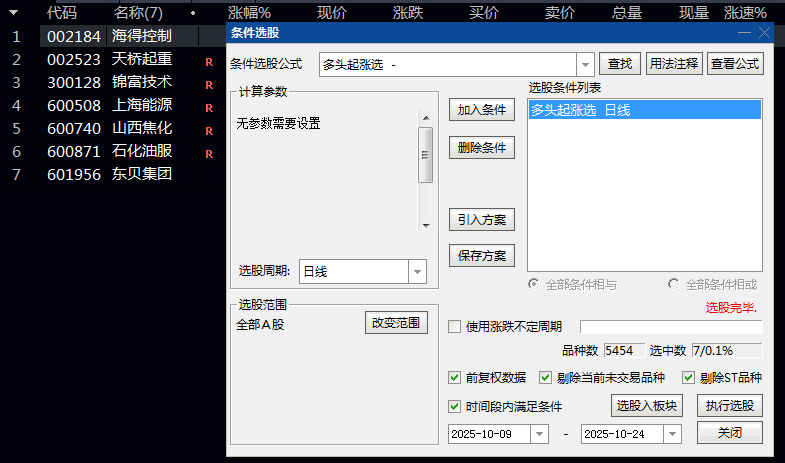Image resolution: width=785 pixels, height=463 pixels.
Task: Click the 选中数 value 7/0.1%
Action: click(727, 350)
